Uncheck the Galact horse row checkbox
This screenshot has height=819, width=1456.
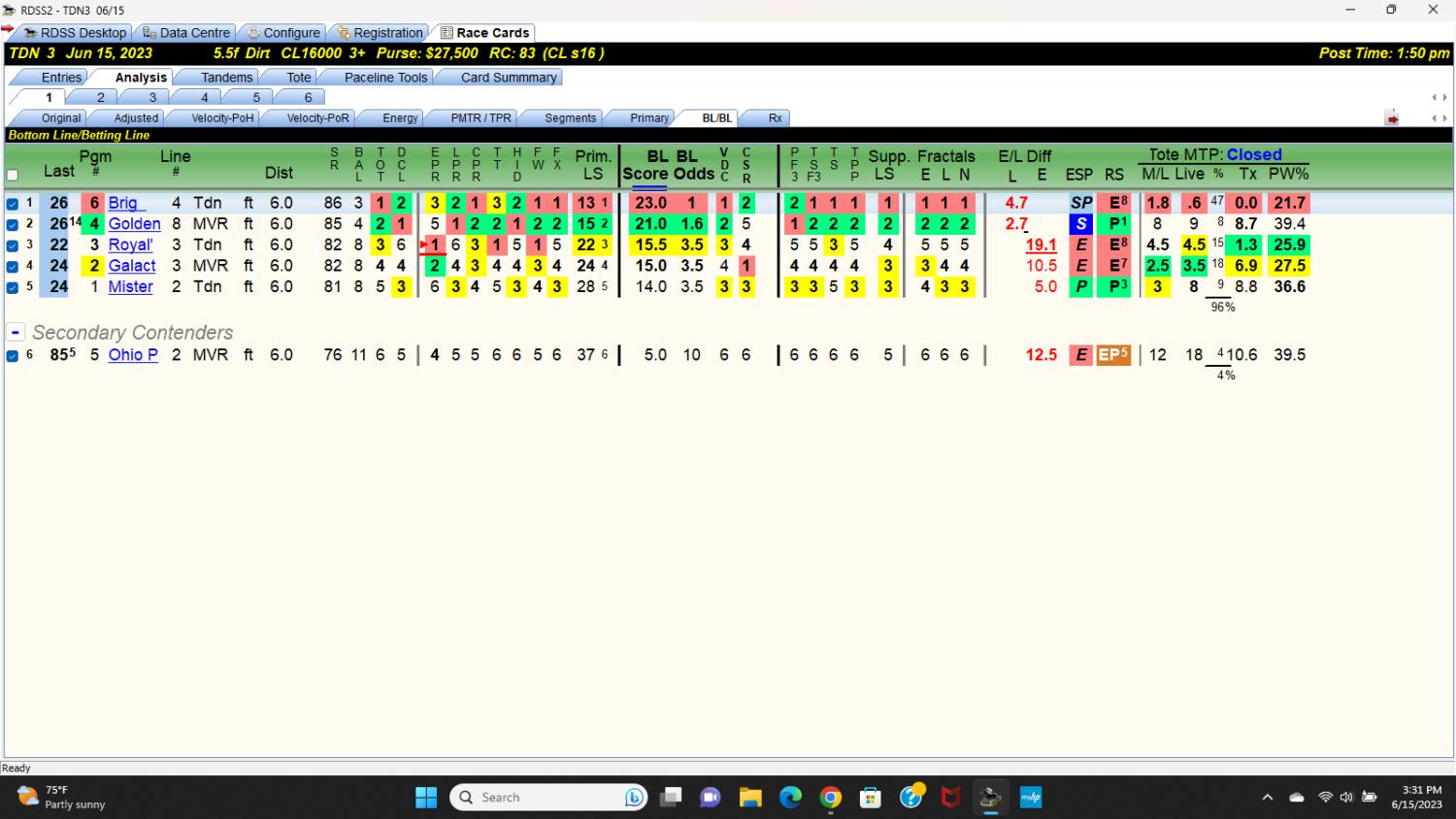tap(13, 266)
